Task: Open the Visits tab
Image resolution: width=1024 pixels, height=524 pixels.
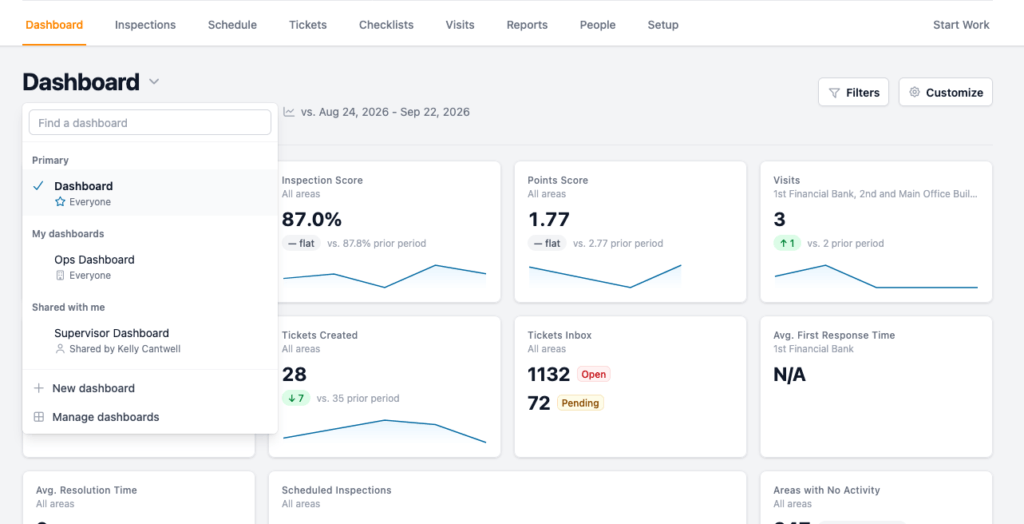Action: point(460,25)
